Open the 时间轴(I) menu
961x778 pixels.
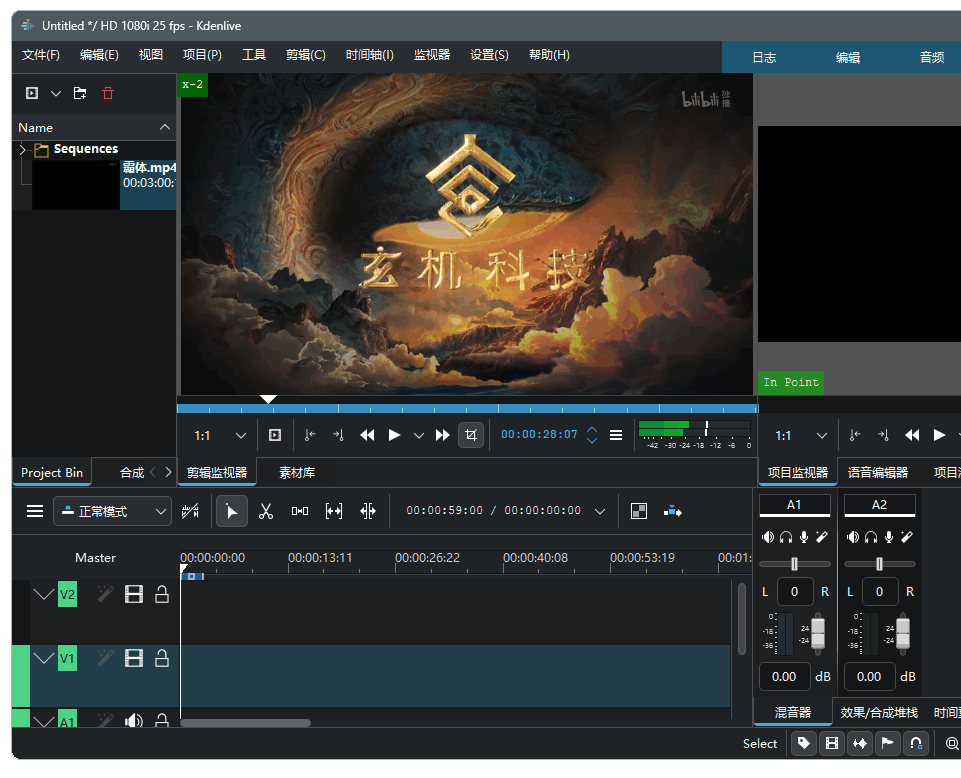tap(369, 55)
